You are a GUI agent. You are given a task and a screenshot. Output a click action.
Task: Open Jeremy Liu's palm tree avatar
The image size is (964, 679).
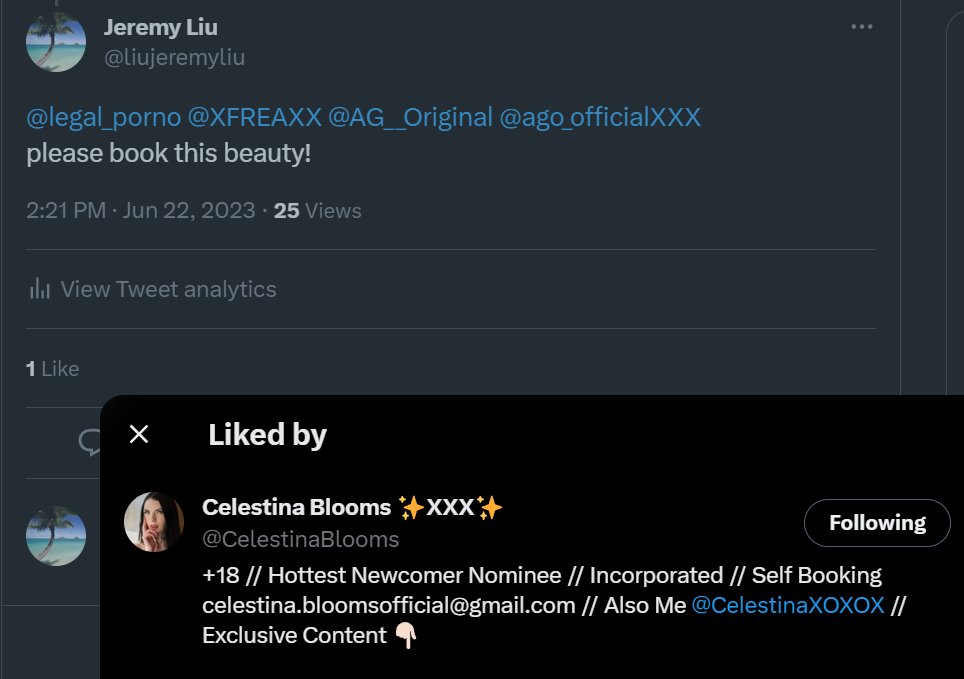pos(55,42)
